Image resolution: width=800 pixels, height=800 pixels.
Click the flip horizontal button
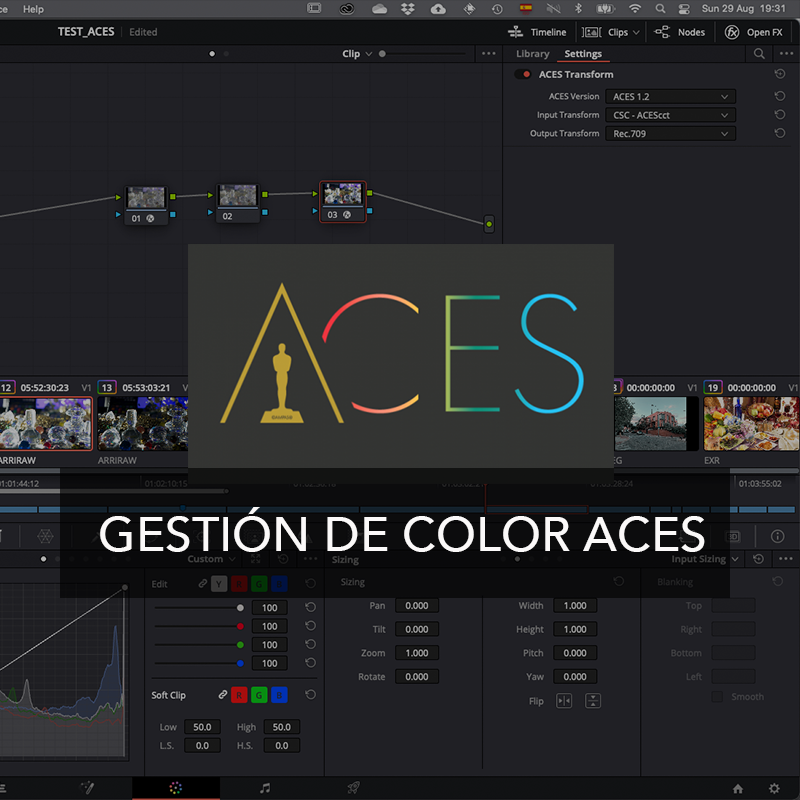coord(564,701)
